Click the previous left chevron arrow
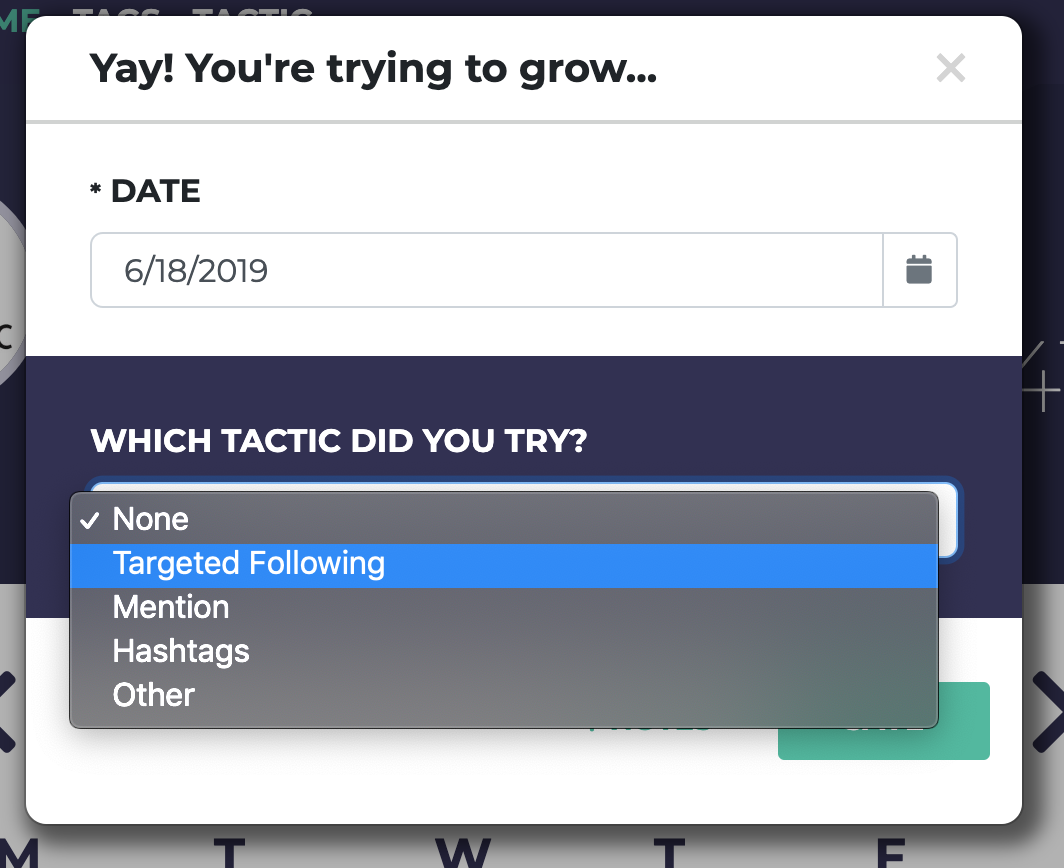 (x=8, y=712)
